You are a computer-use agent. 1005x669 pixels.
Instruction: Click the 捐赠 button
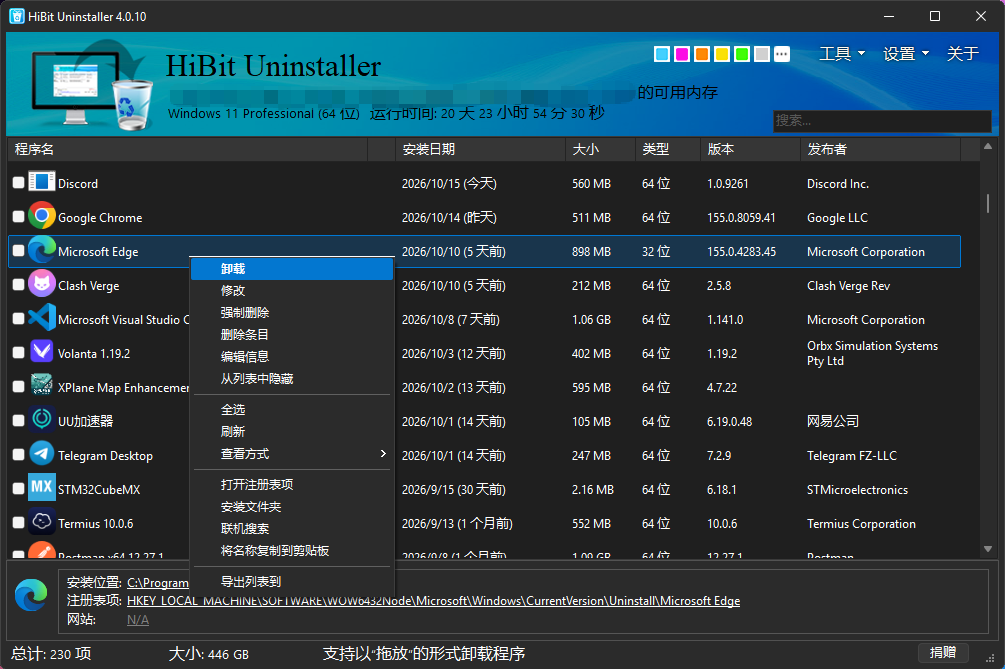943,652
